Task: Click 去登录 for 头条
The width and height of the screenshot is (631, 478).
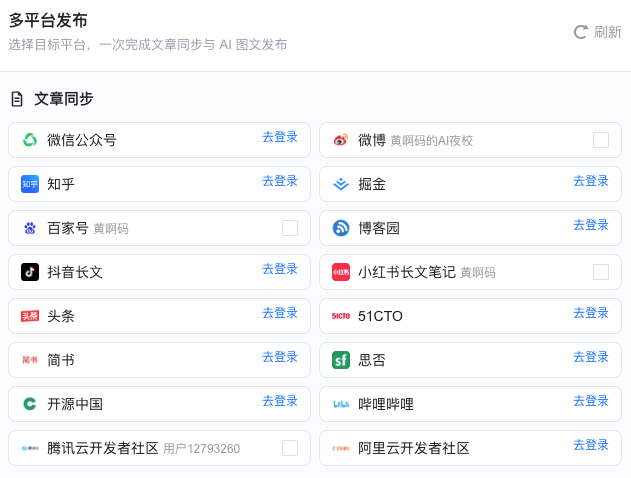Action: (280, 313)
